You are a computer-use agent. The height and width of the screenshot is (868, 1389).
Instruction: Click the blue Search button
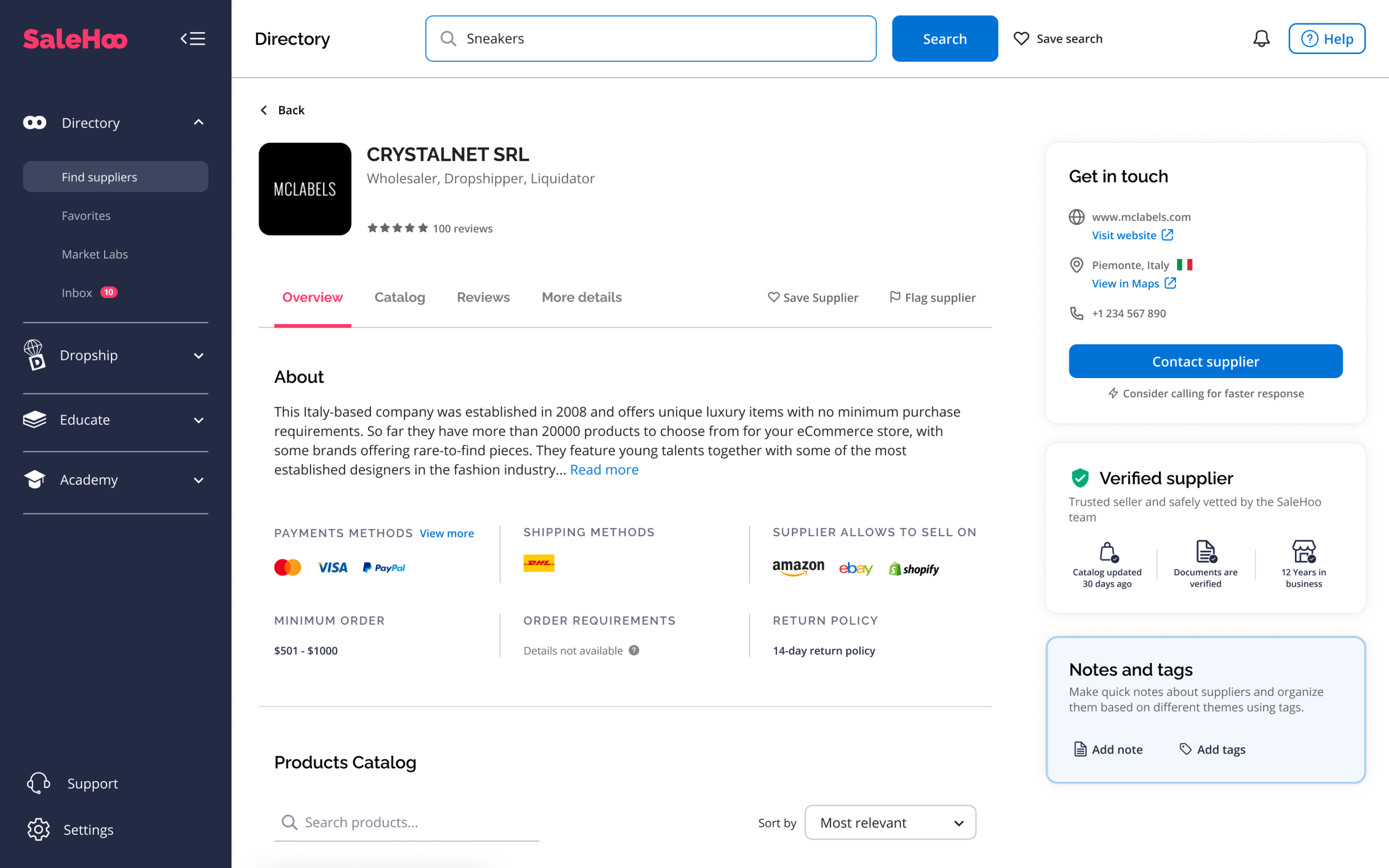tap(945, 38)
